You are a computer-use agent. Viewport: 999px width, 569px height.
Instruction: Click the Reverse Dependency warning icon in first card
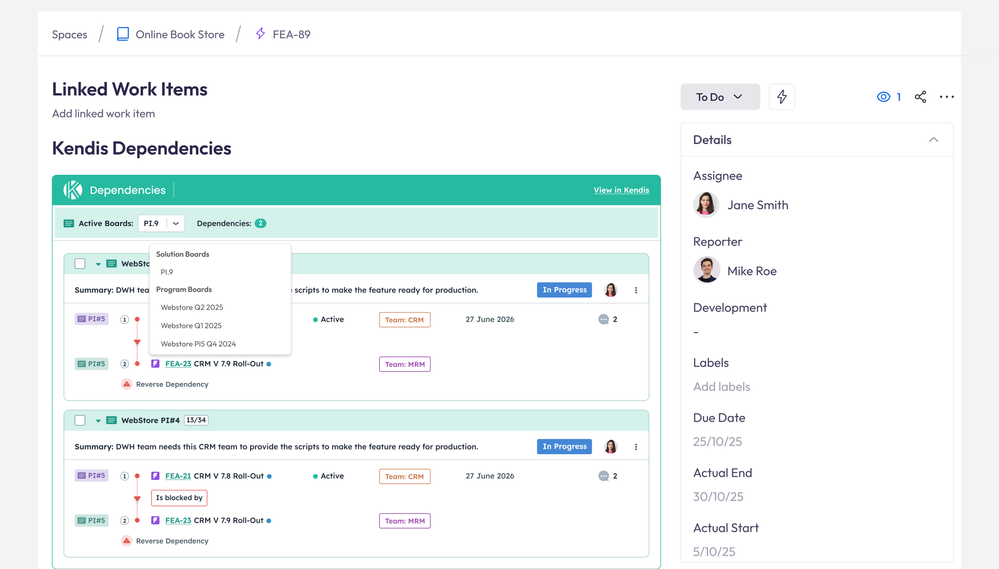point(126,384)
